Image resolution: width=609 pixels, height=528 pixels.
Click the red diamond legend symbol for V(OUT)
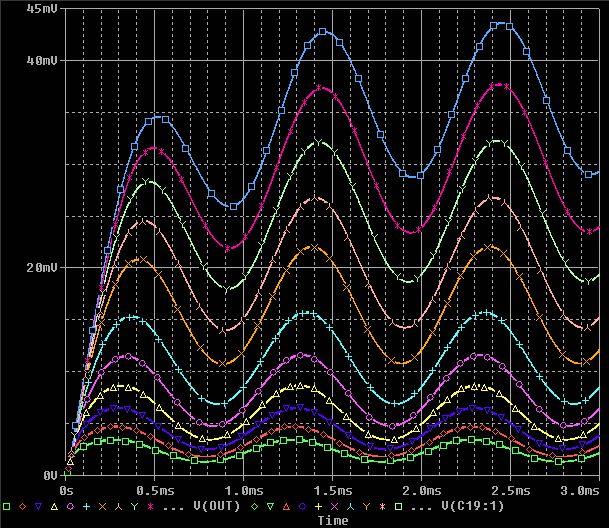point(22,506)
